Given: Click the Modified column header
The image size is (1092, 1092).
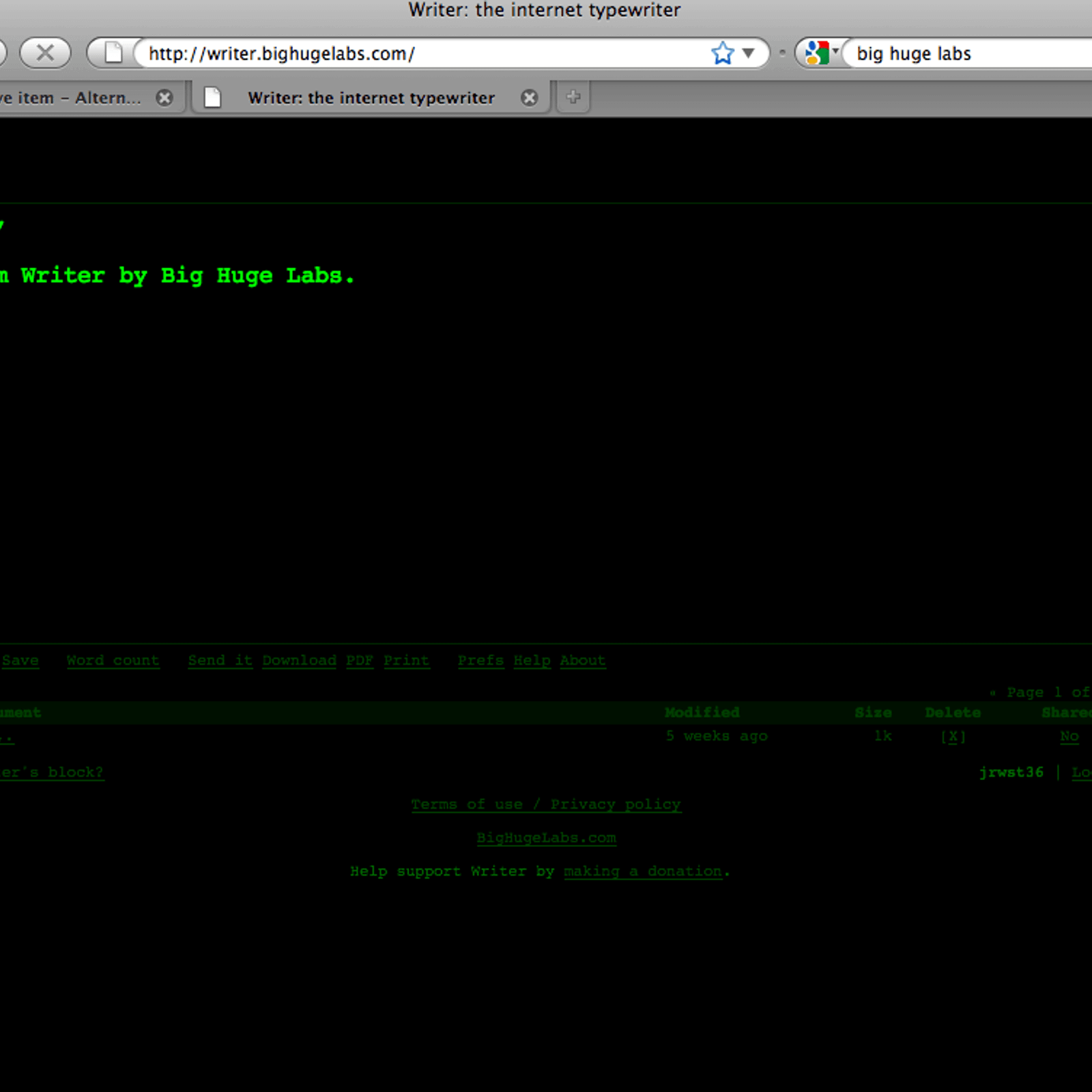Looking at the screenshot, I should 702,712.
